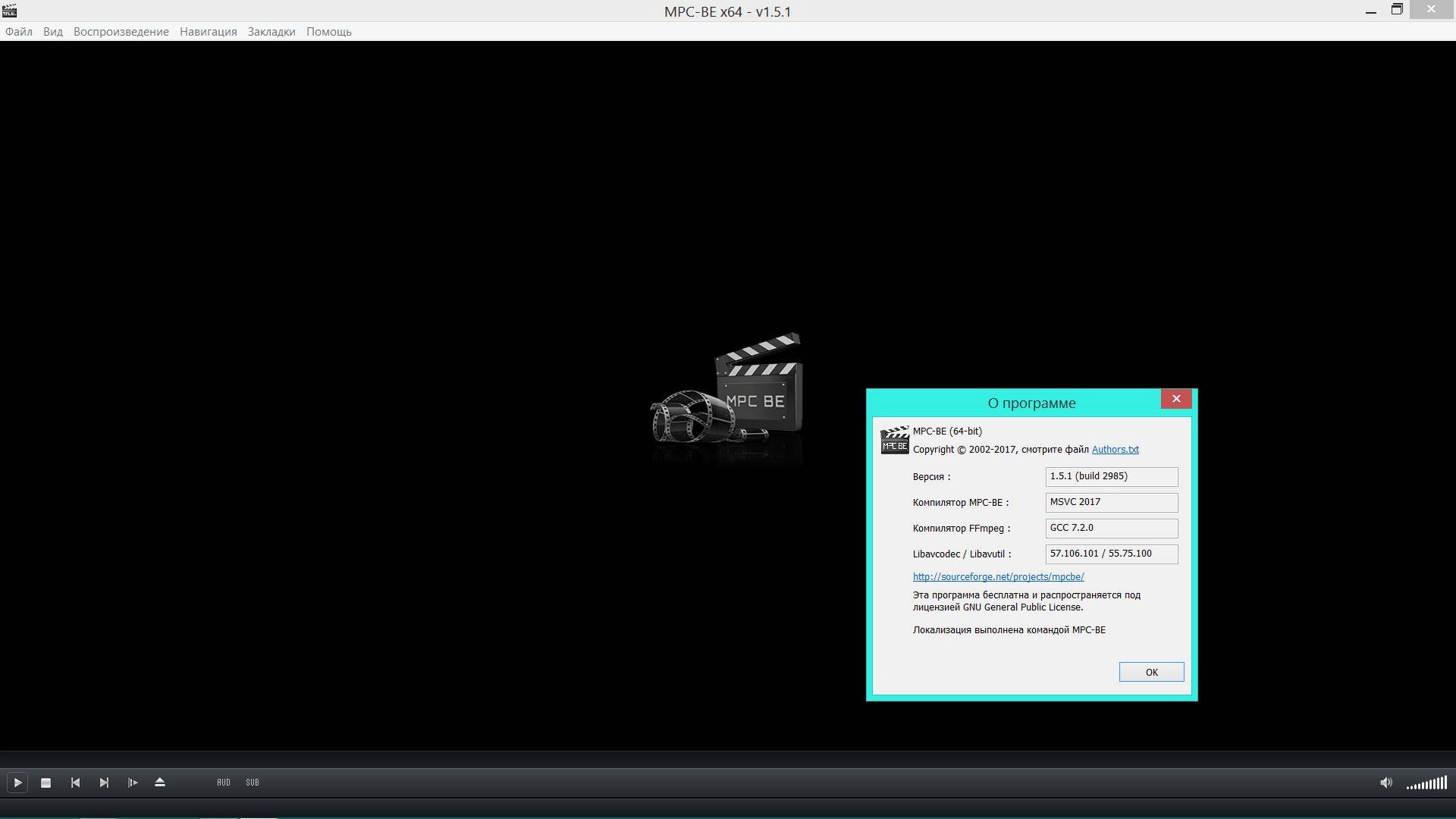
Task: Choose an audio track with AUD button
Action: pos(224,782)
